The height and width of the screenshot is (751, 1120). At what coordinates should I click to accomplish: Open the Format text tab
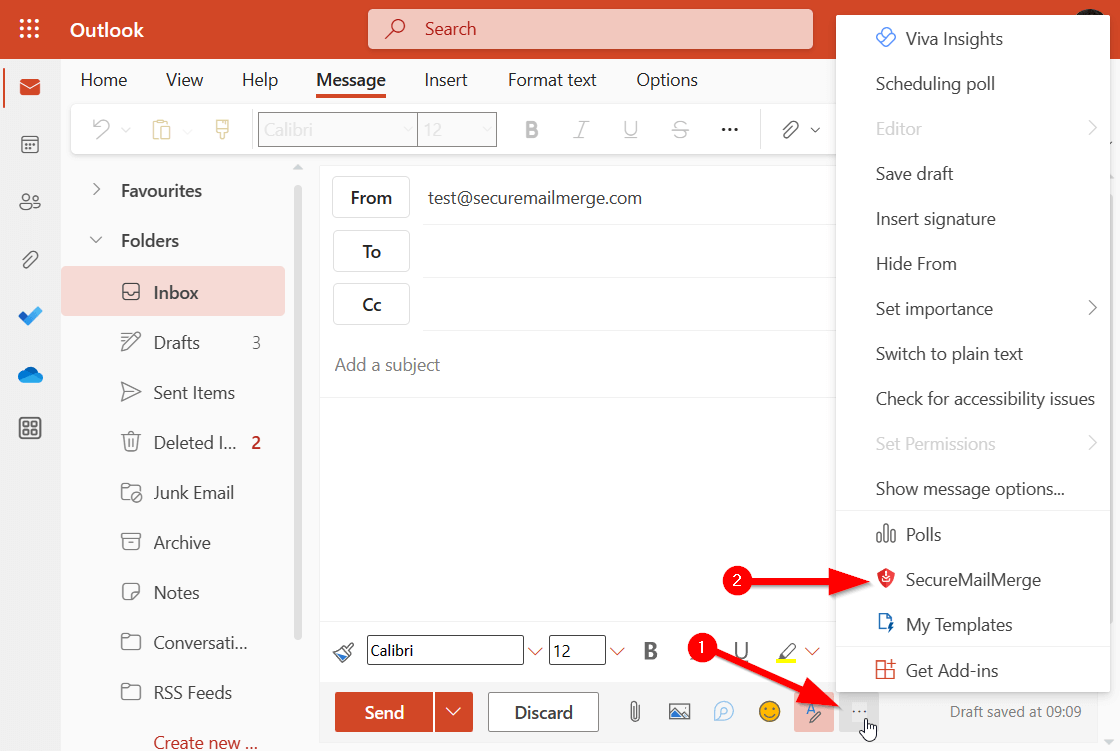click(x=551, y=80)
